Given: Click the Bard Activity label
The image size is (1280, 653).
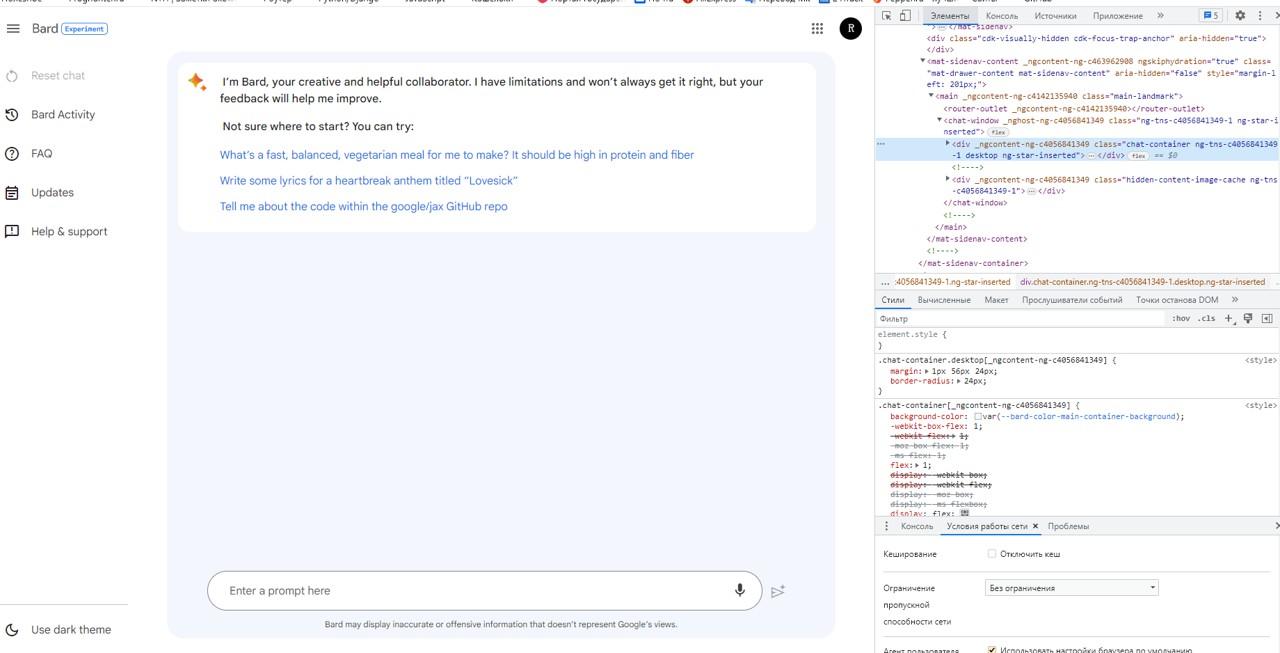Looking at the screenshot, I should click(x=63, y=115).
